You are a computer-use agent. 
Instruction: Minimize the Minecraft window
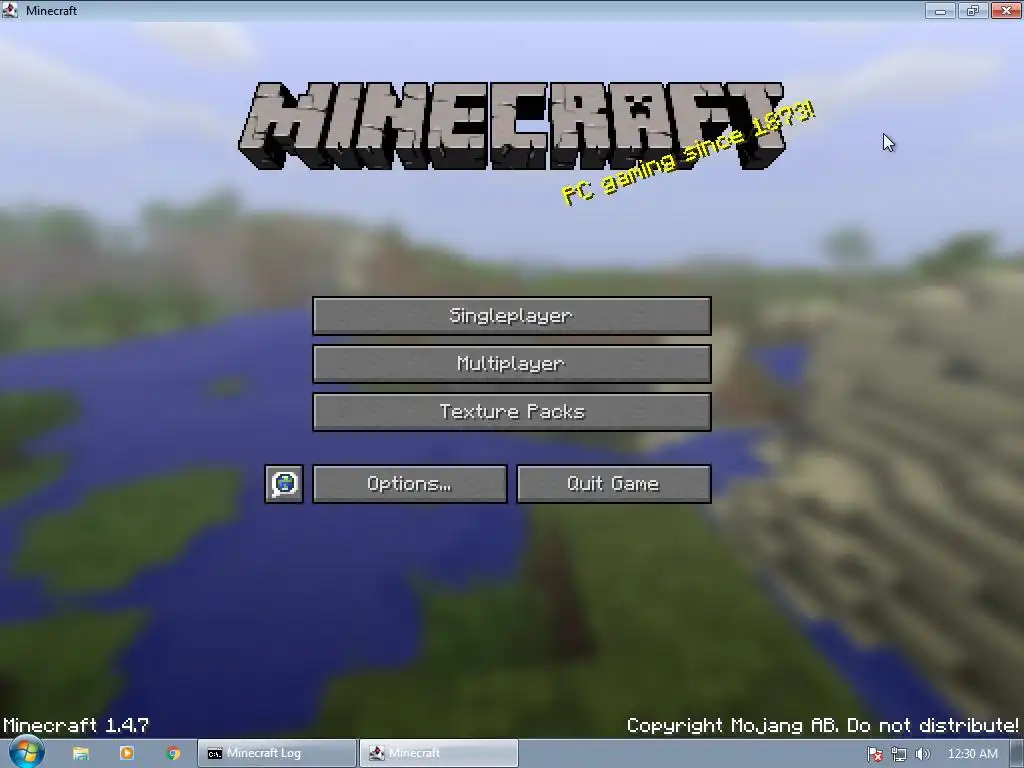(x=940, y=10)
